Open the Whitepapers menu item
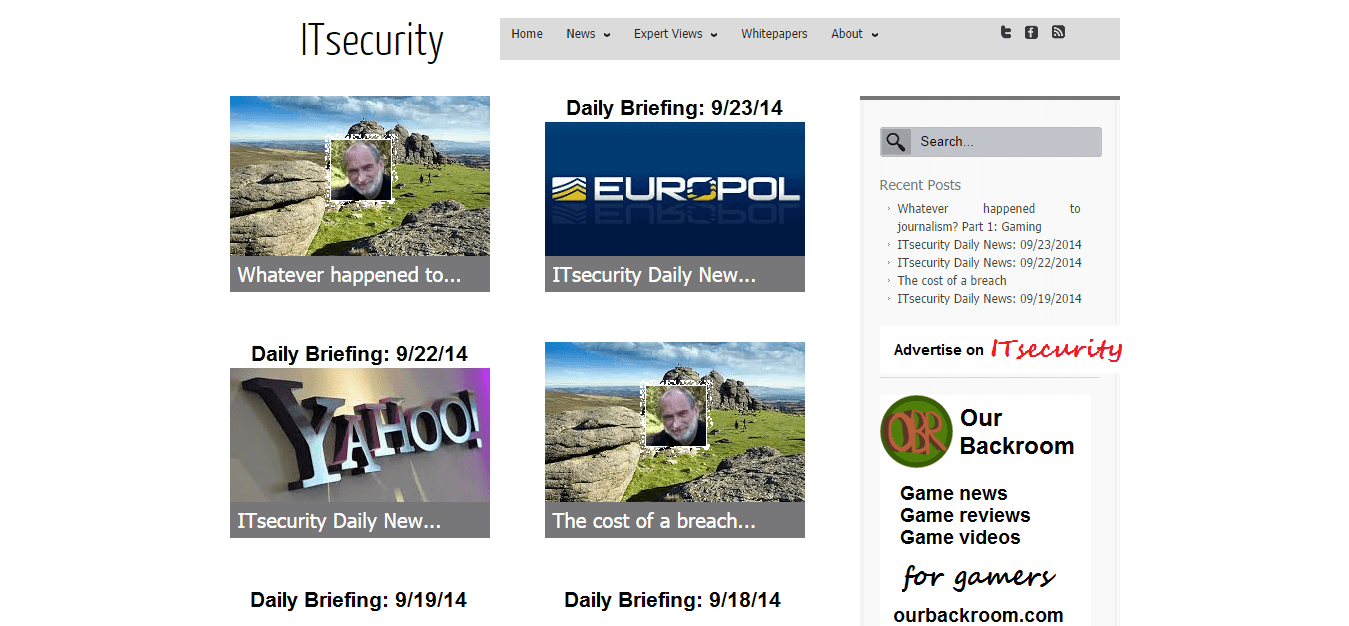This screenshot has height=626, width=1349. tap(774, 34)
